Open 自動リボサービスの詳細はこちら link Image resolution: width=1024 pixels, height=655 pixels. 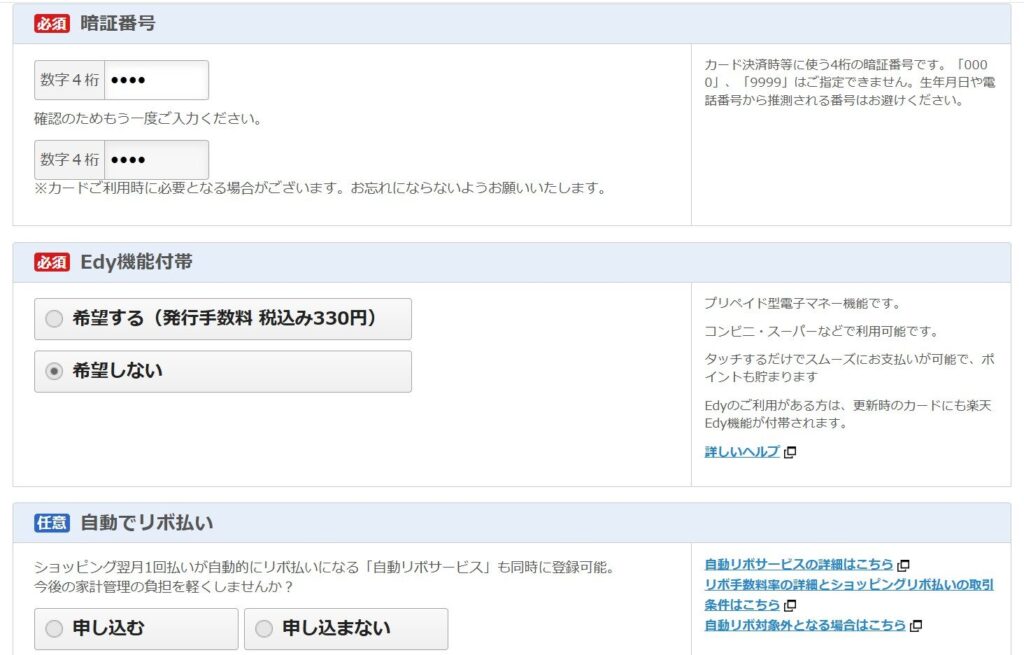(799, 564)
